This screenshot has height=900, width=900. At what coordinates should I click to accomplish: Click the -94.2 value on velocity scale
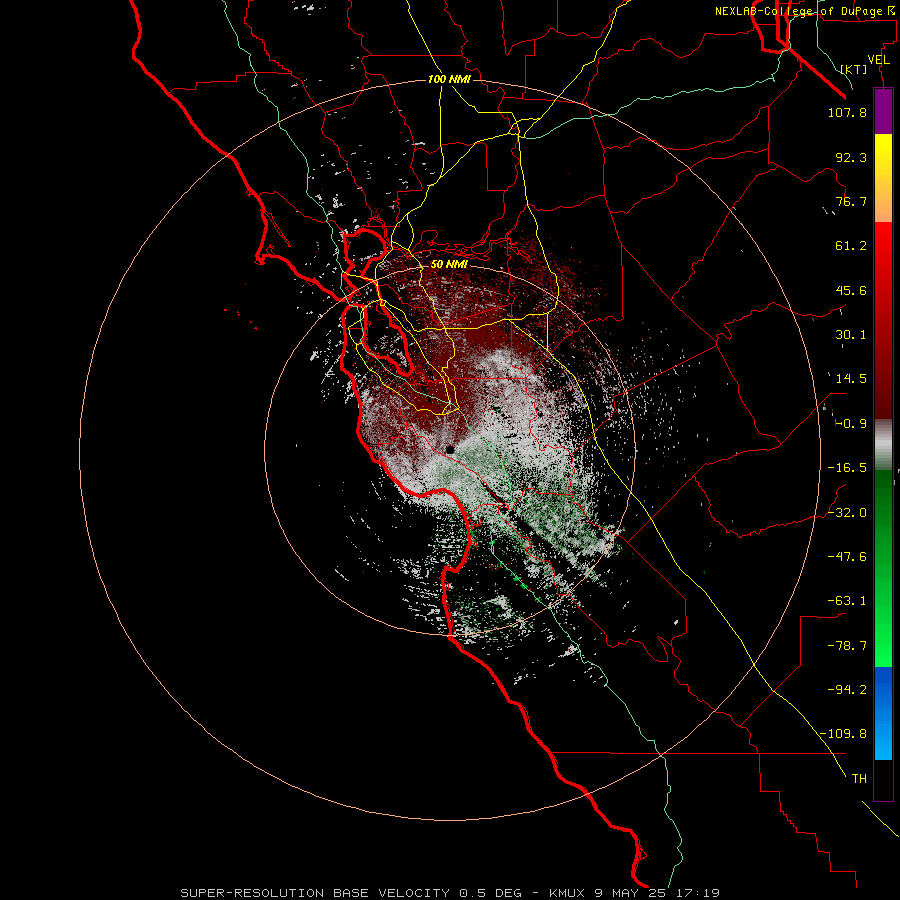(x=847, y=690)
